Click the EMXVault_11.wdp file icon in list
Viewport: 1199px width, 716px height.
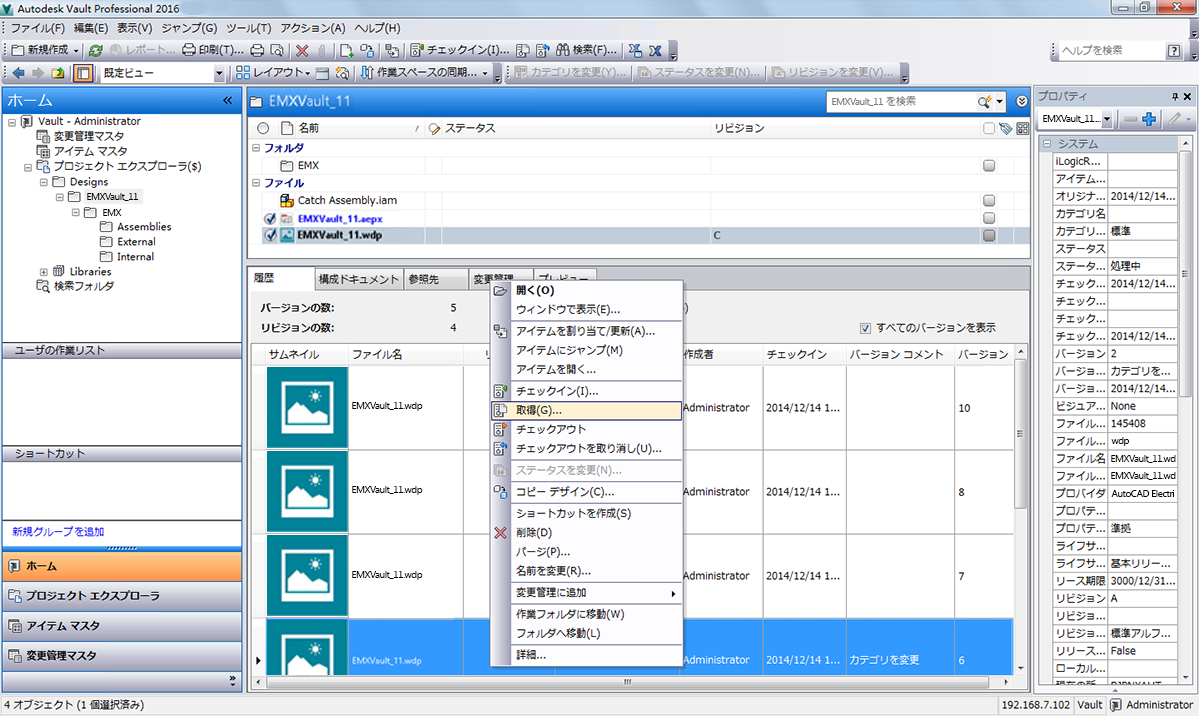click(287, 236)
